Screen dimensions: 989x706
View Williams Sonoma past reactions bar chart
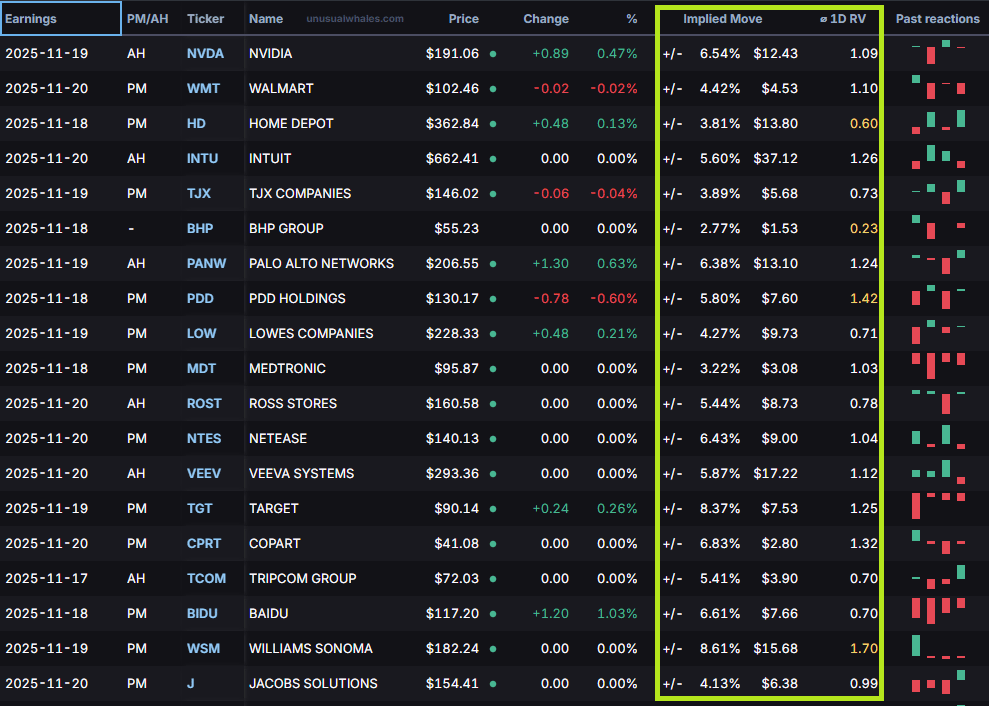939,647
